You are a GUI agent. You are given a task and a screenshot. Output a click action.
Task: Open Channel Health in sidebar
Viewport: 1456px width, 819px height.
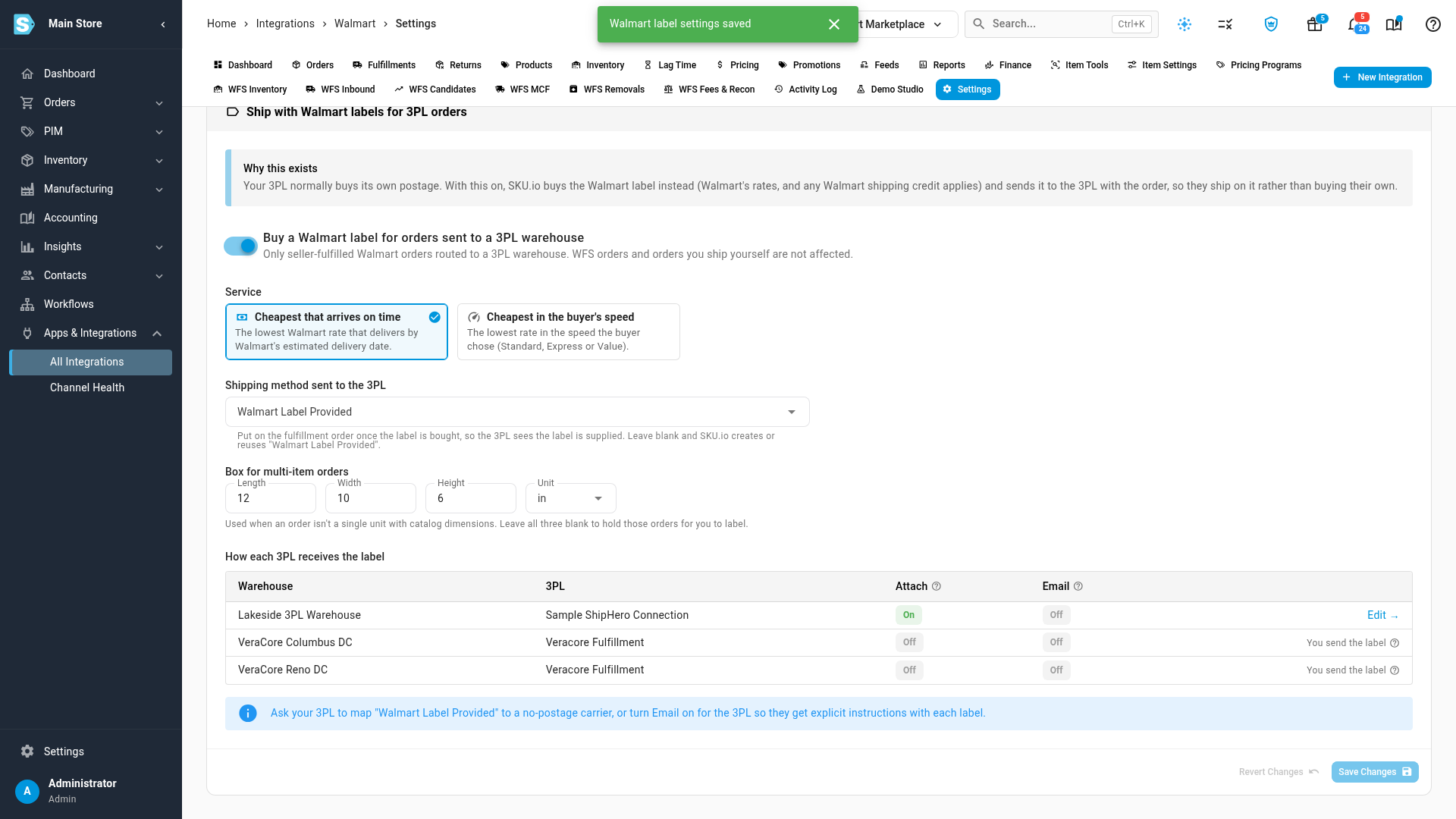coord(91,388)
